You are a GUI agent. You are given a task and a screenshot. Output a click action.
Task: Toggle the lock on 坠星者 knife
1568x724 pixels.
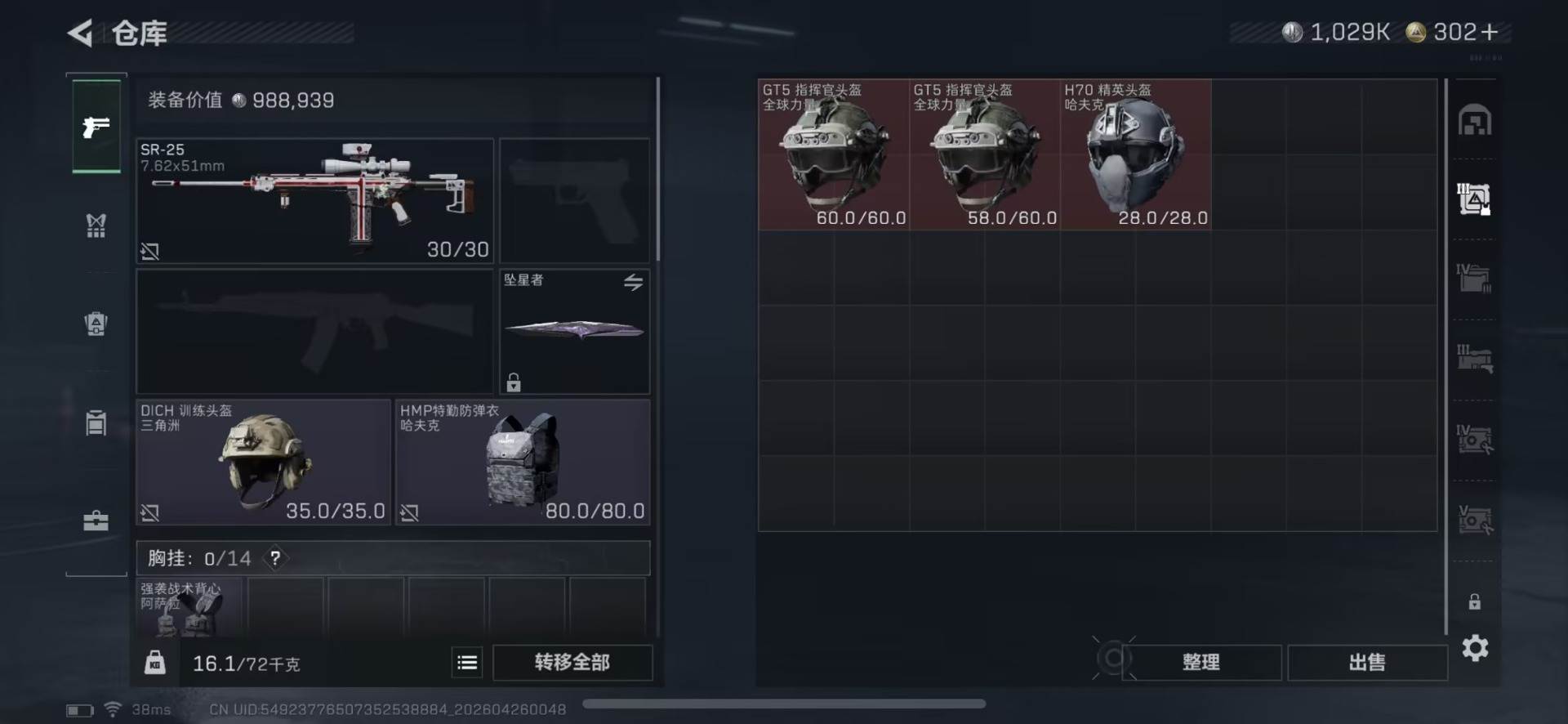pos(514,382)
